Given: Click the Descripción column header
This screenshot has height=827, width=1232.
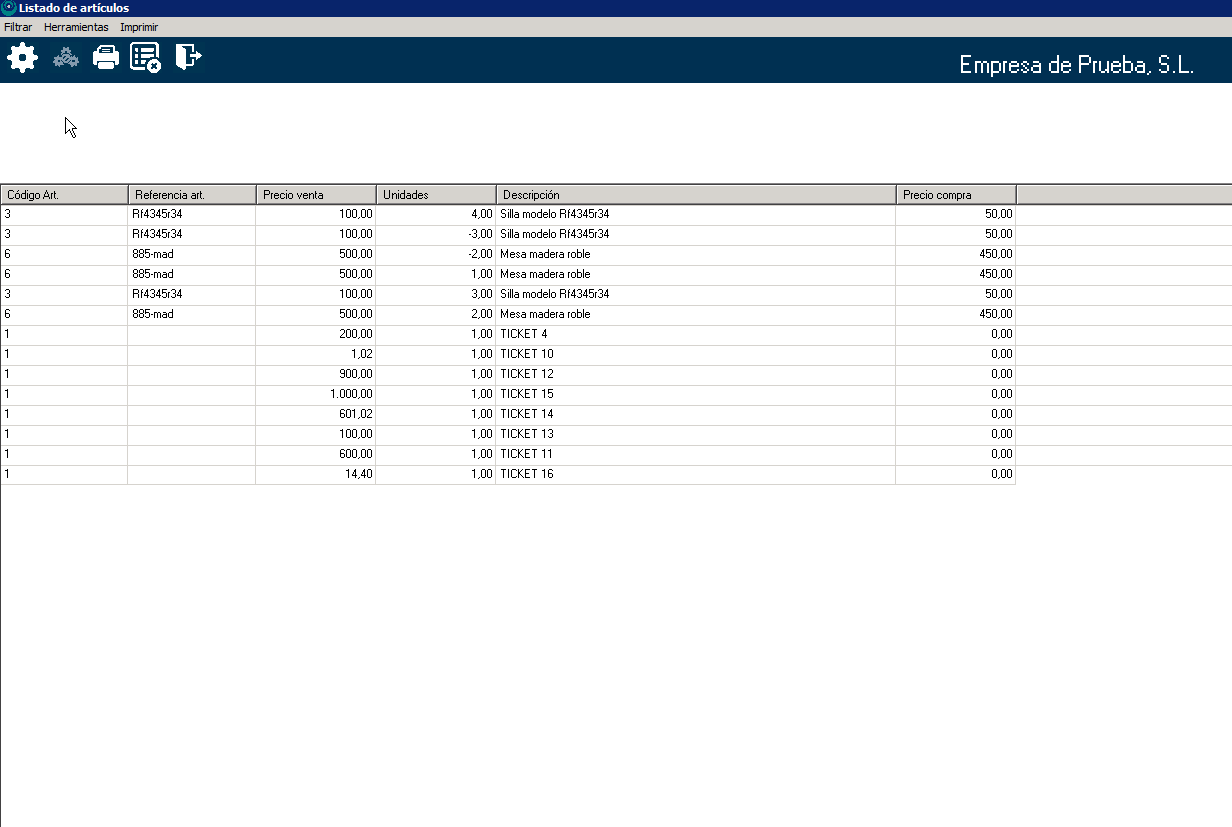Looking at the screenshot, I should click(696, 195).
